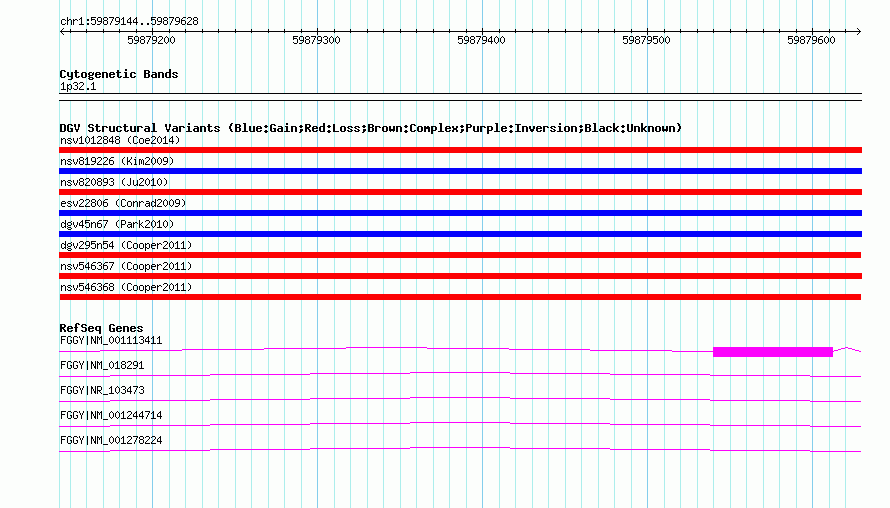890x508 pixels.
Task: Select variant label dgv295n54 (Cooper2011)
Action: (126, 245)
